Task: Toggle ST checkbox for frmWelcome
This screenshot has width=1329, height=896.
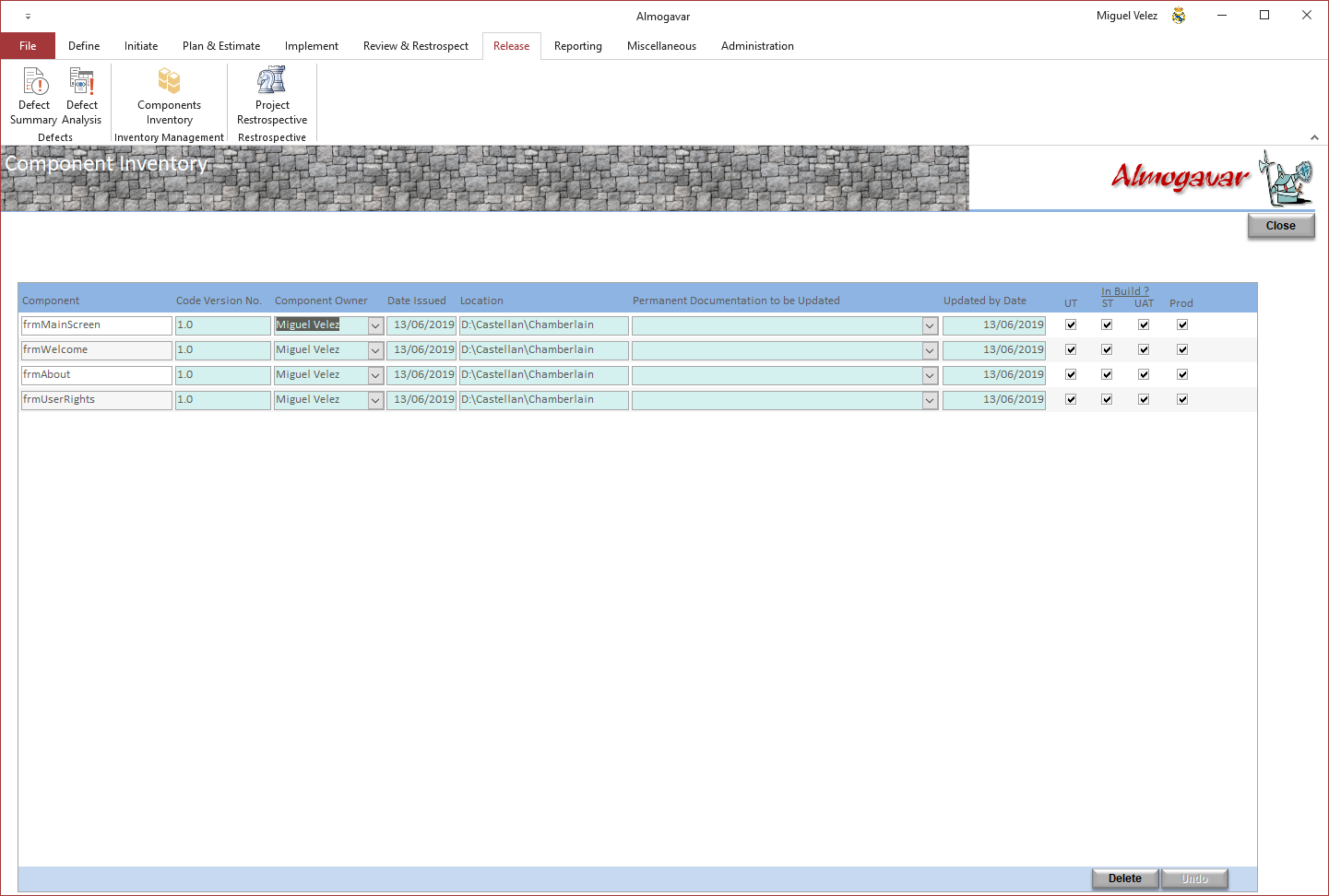Action: 1107,349
